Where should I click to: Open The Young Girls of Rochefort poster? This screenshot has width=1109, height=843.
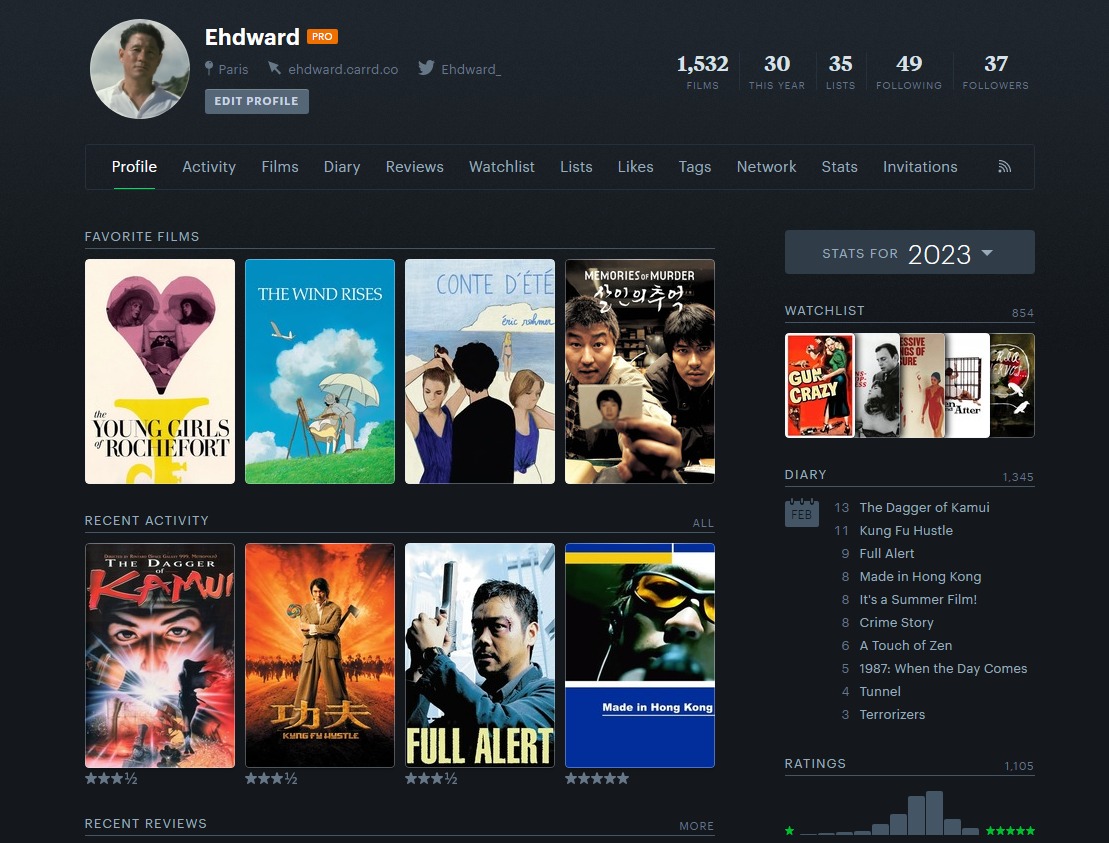click(160, 371)
